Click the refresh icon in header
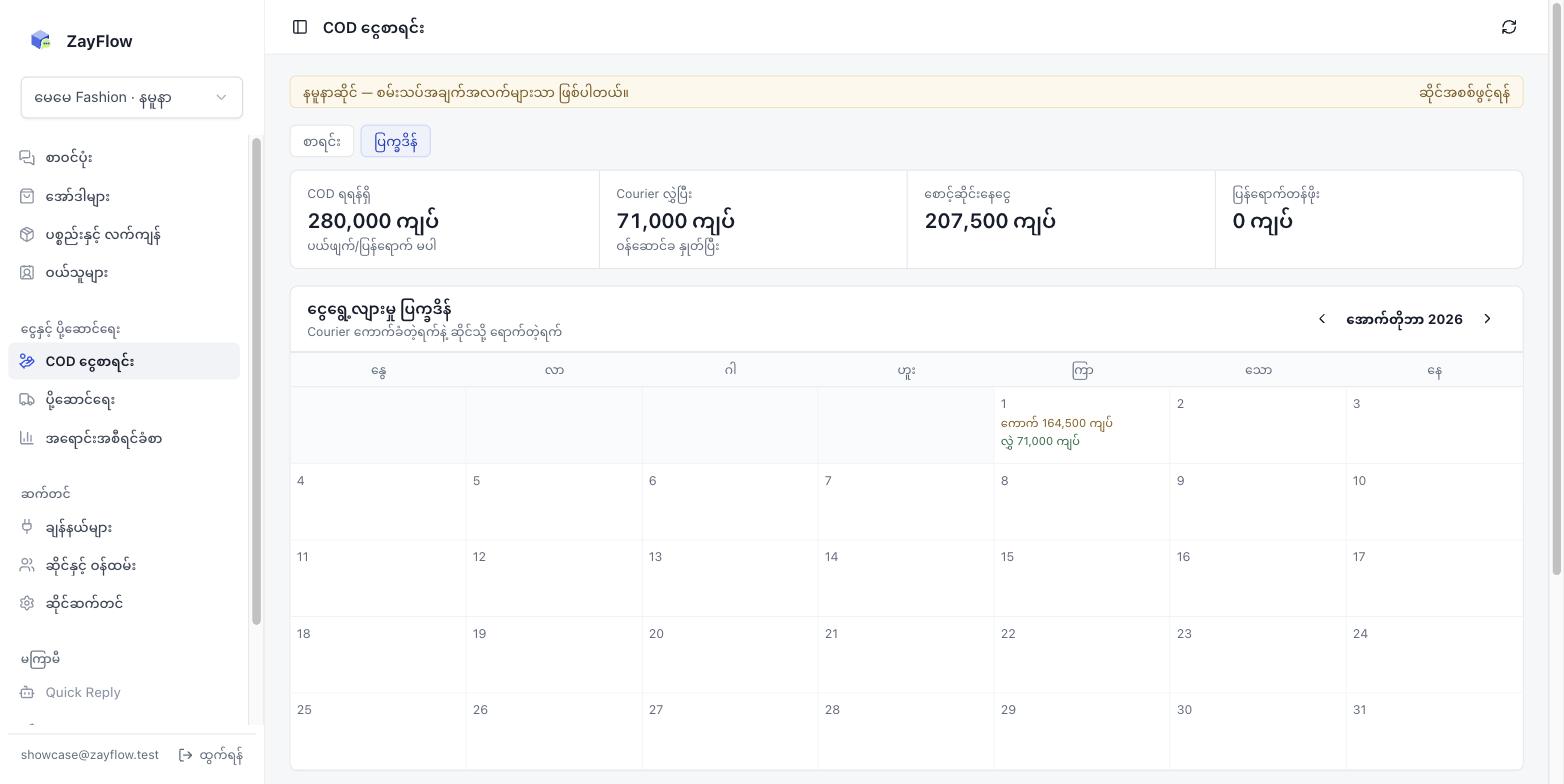 point(1509,27)
